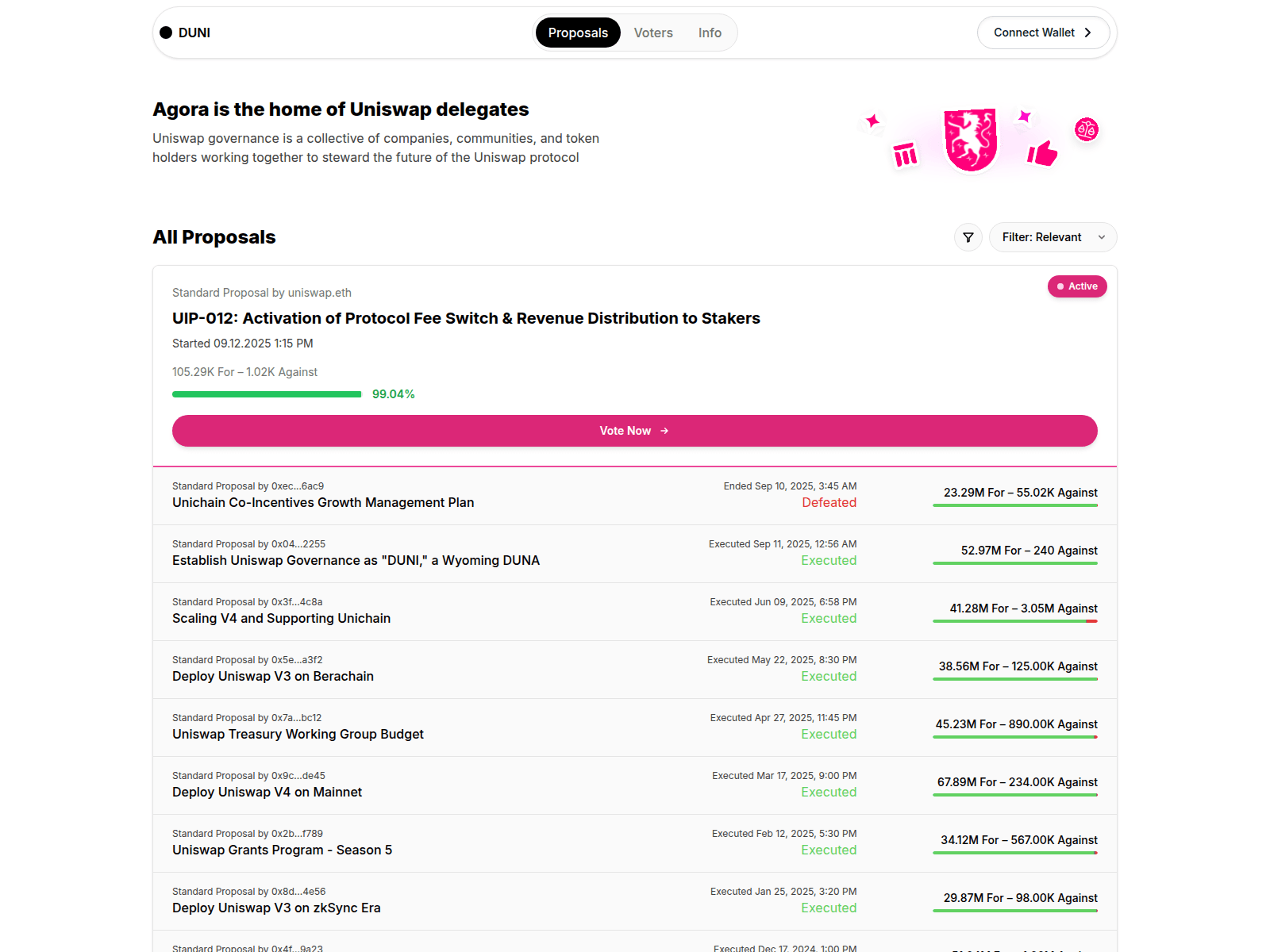Open Deploy Uniswap V3 on zkSync Era
Screen dimensions: 1270x952
pos(276,908)
